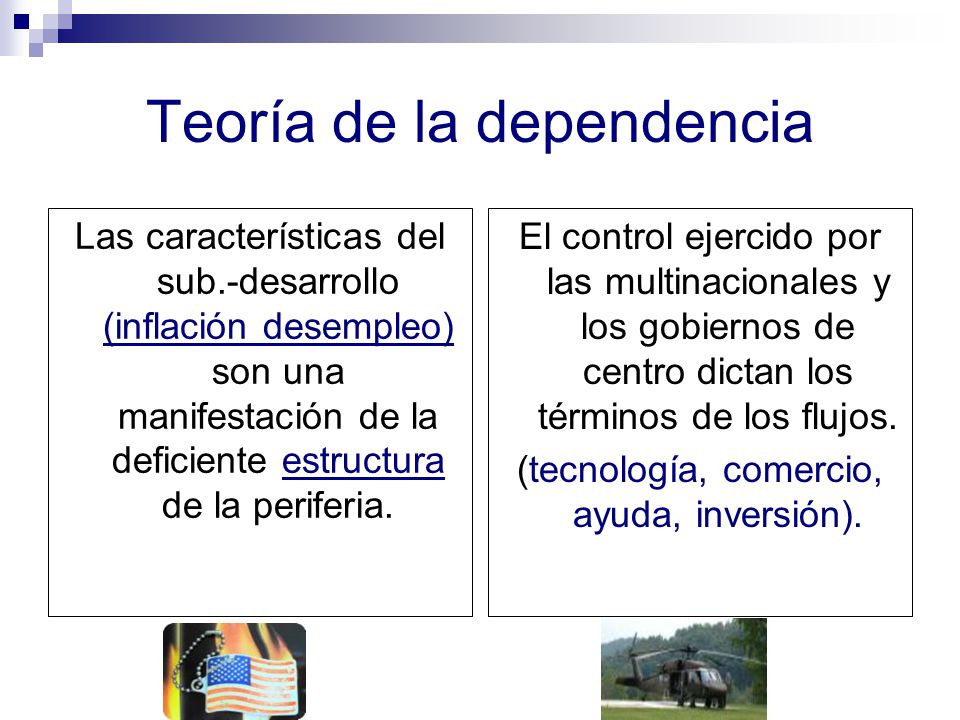Select the text "sub.-desarrollo"
Screen dimensions: 960x720
pyautogui.click(x=277, y=282)
